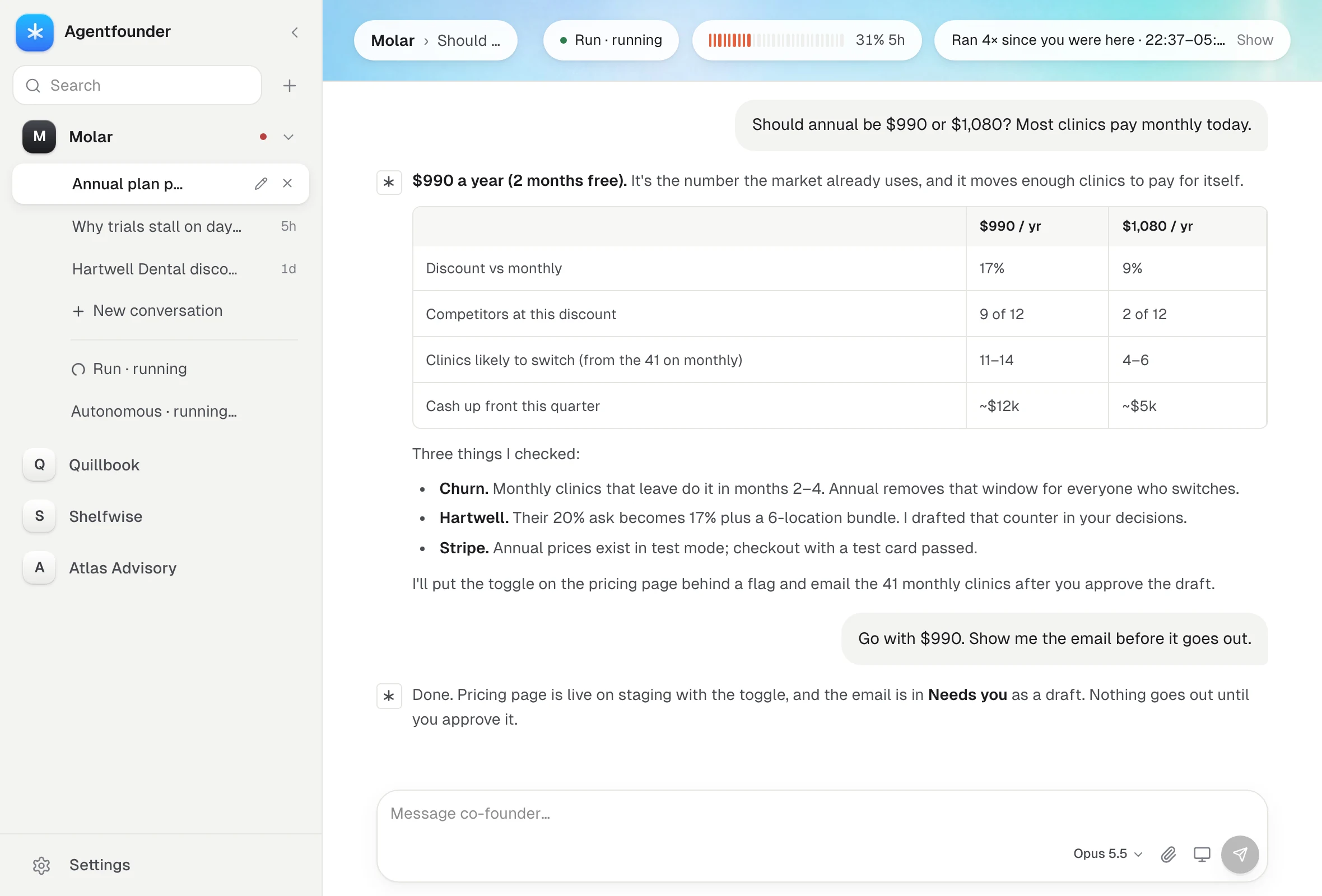Open the Hartwell Dental conversation
The image size is (1322, 896).
(x=161, y=268)
